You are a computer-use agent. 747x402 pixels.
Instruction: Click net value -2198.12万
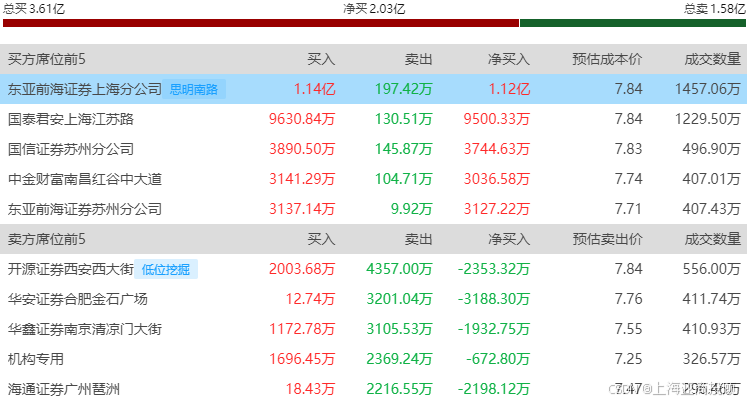[x=494, y=389]
